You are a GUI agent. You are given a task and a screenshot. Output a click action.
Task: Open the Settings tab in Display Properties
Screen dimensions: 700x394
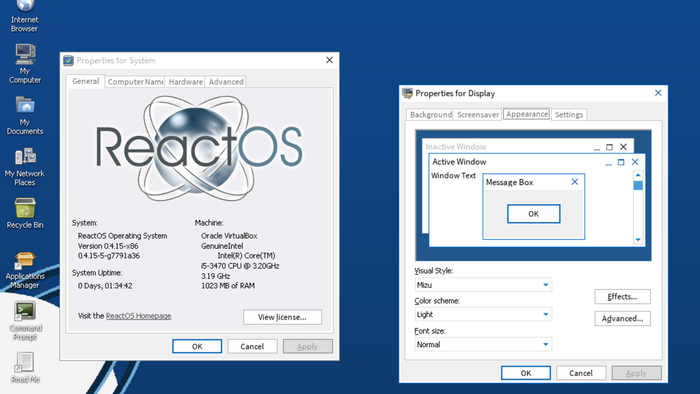(569, 115)
